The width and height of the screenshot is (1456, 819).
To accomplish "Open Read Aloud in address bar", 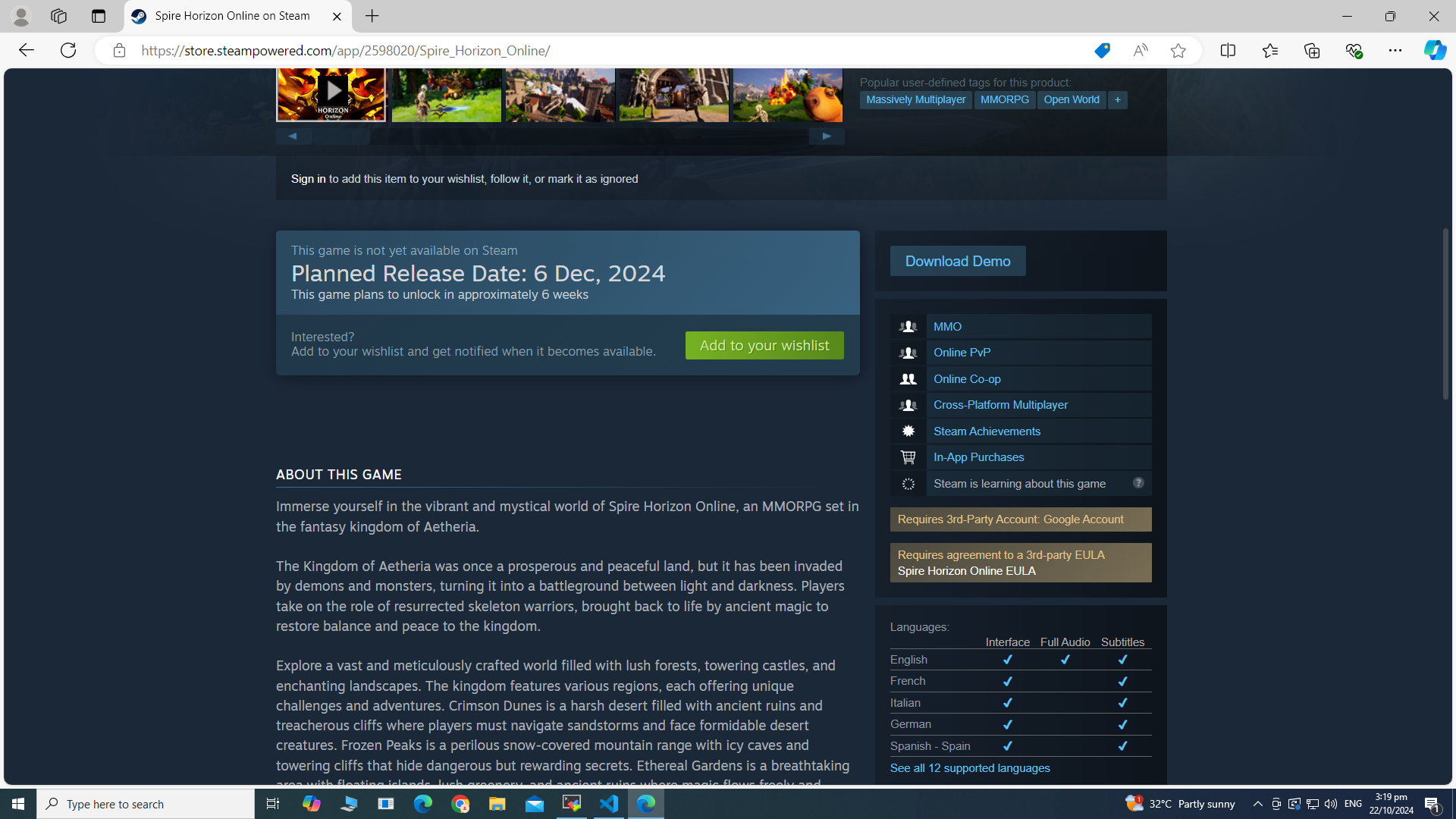I will pyautogui.click(x=1140, y=51).
